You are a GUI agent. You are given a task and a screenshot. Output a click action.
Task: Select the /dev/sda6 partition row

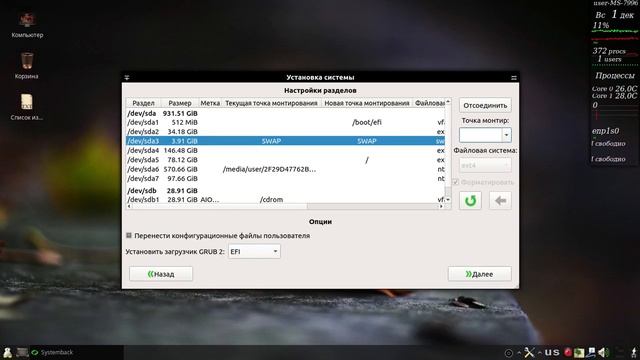[286, 169]
